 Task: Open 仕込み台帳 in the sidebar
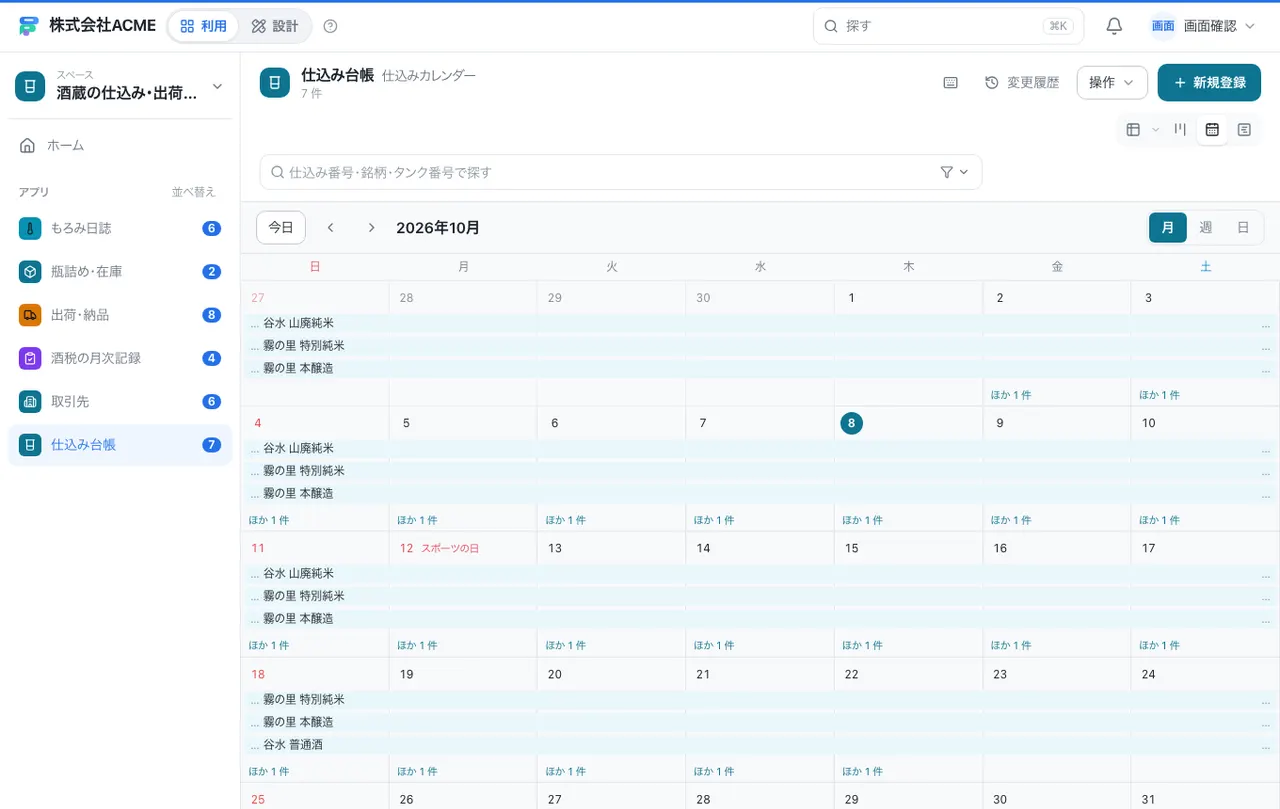point(120,445)
